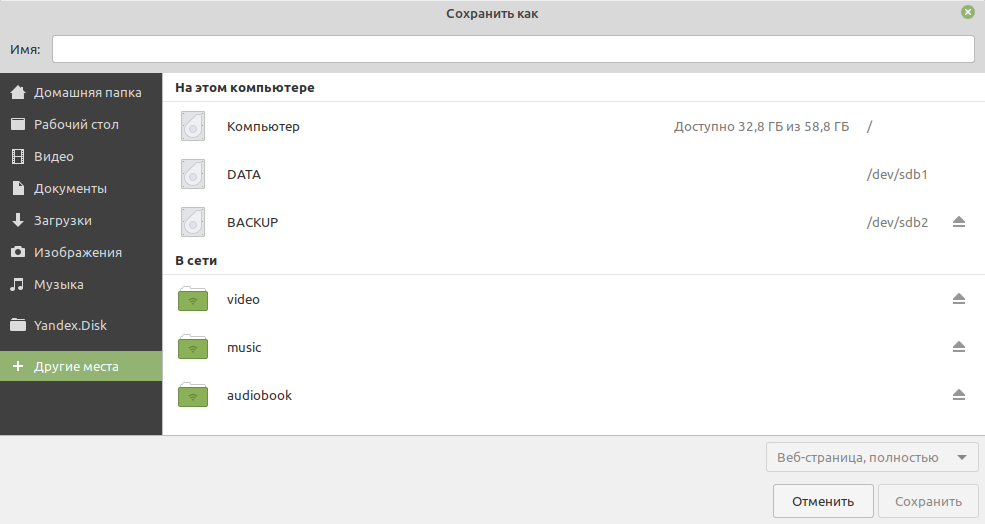
Task: Eject the audiobook network folder
Action: tap(958, 395)
